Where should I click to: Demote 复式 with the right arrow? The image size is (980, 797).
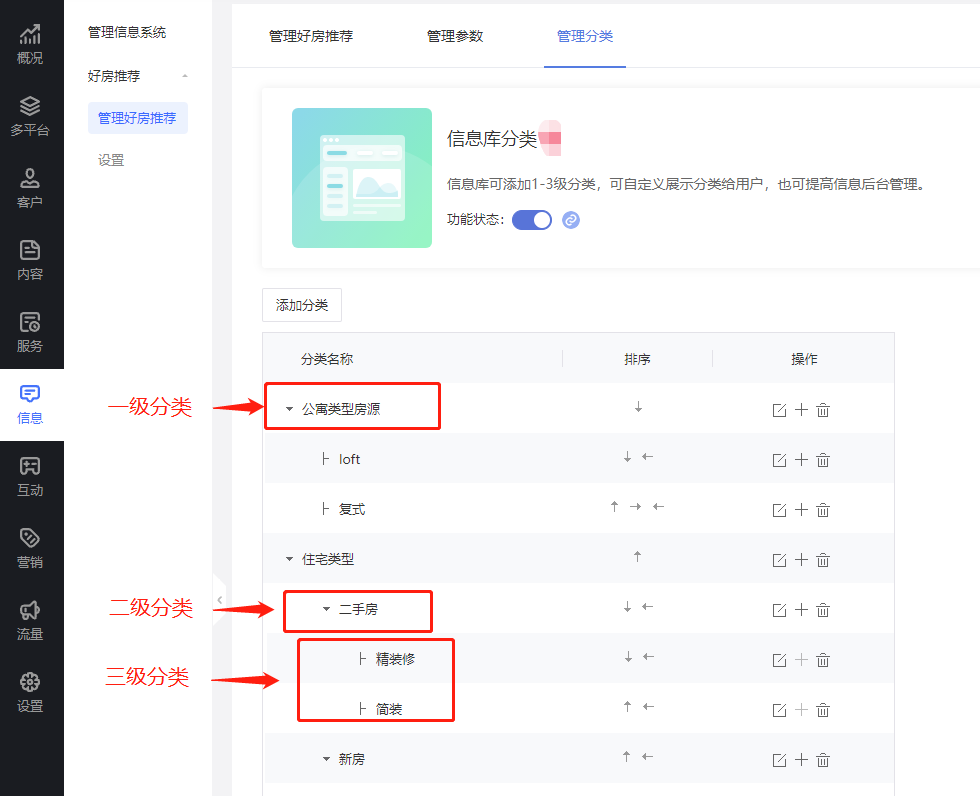click(x=636, y=506)
